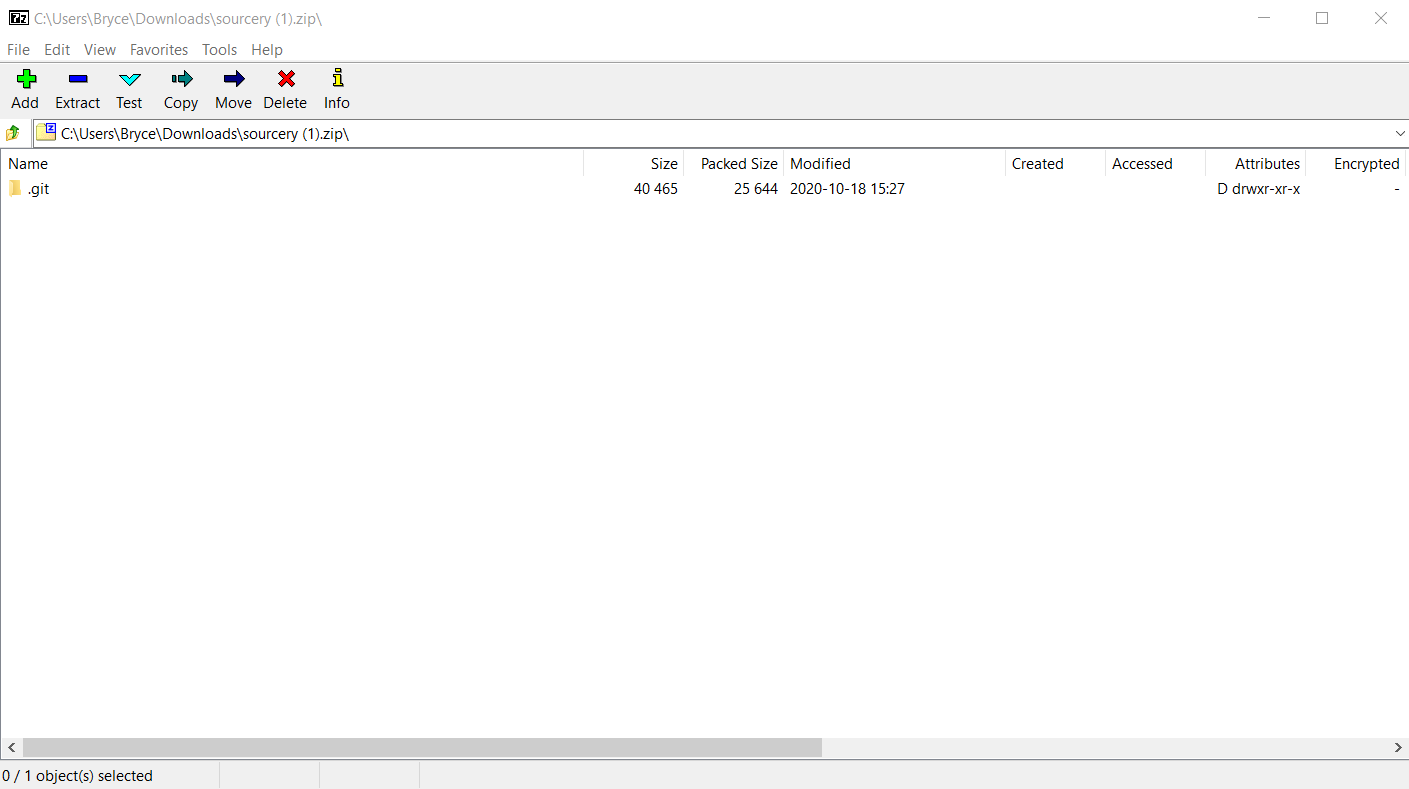The image size is (1409, 789).
Task: Click the green Add toolbar icon
Action: click(x=26, y=79)
